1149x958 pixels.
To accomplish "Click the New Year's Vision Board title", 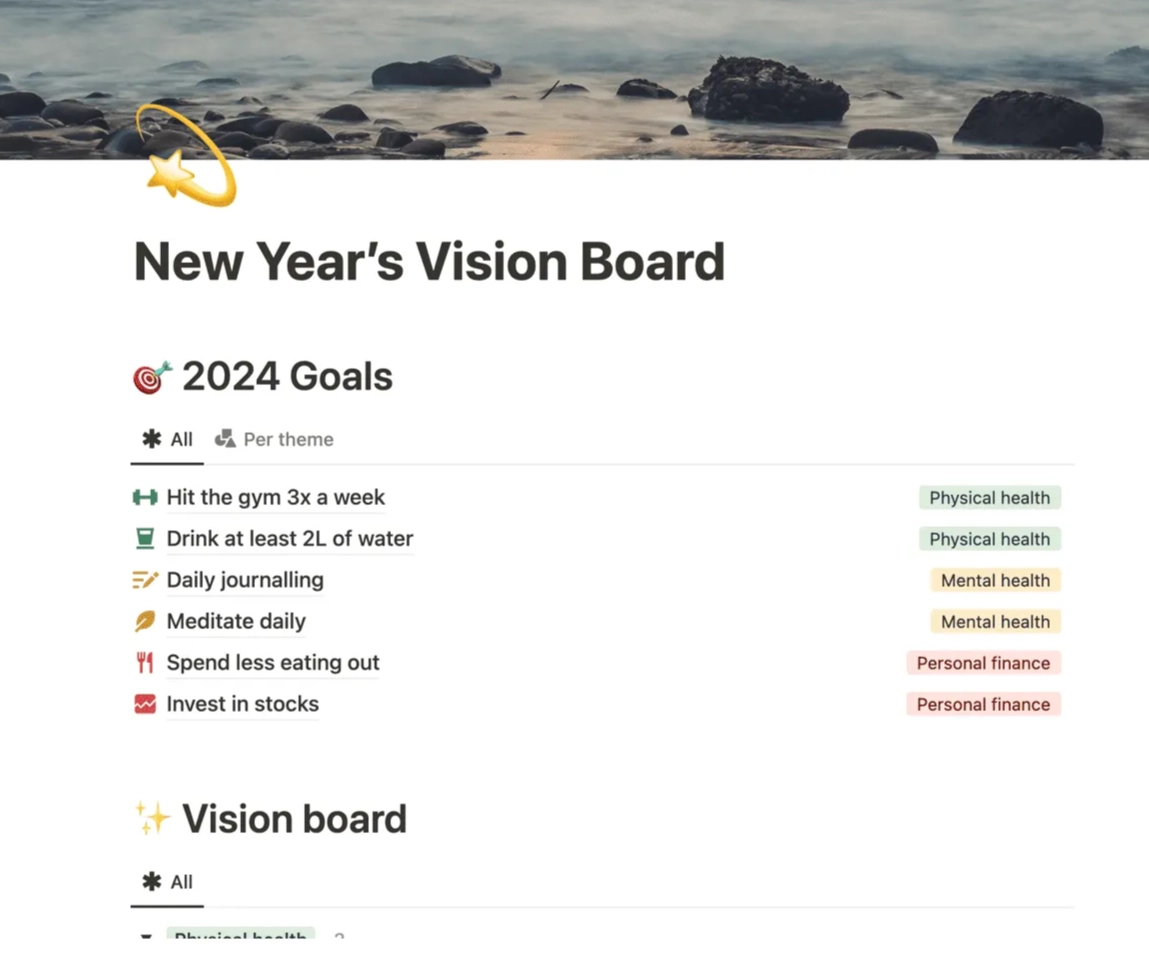I will tap(429, 262).
